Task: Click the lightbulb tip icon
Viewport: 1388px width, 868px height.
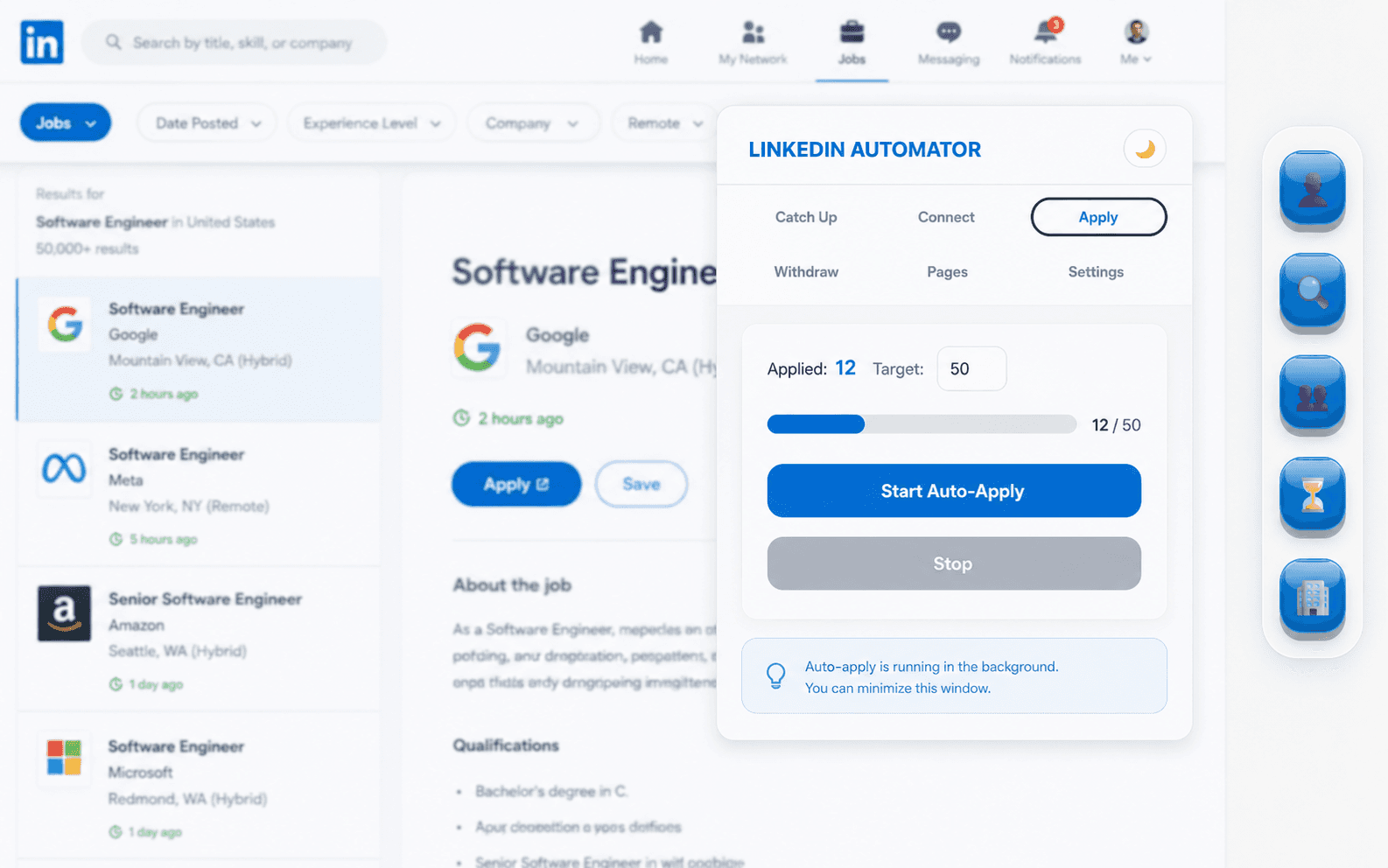Action: click(x=775, y=675)
